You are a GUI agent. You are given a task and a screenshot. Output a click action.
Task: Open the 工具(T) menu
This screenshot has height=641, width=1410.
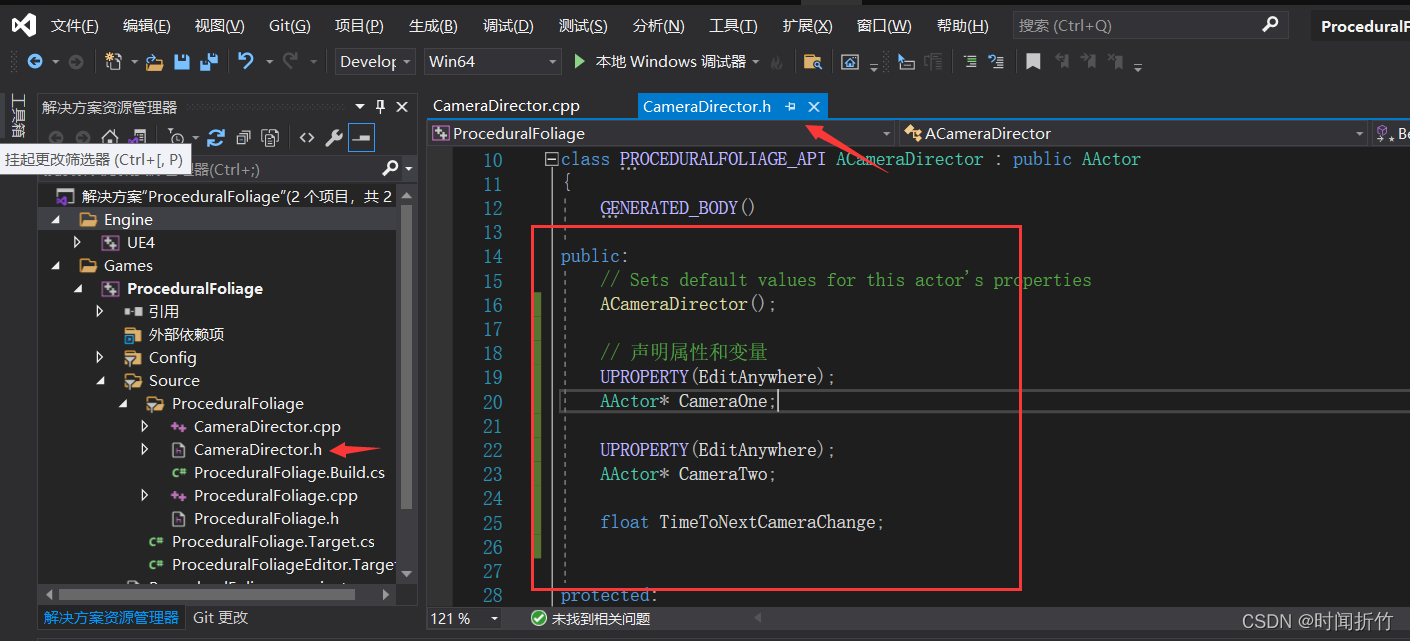[733, 26]
